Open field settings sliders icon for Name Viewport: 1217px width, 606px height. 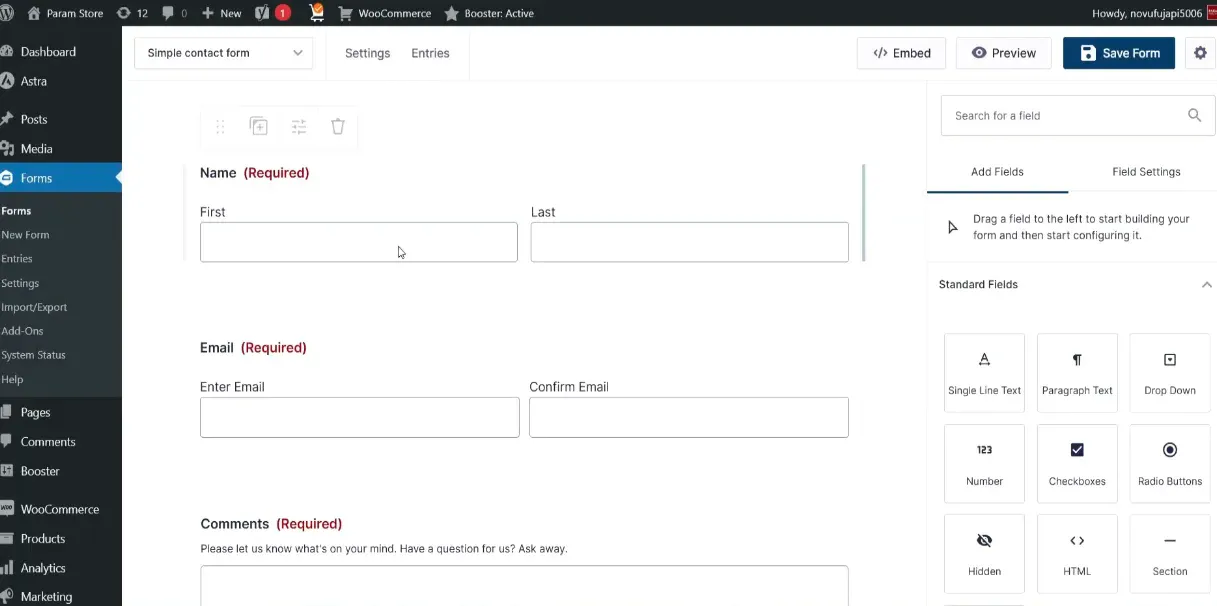coord(299,126)
